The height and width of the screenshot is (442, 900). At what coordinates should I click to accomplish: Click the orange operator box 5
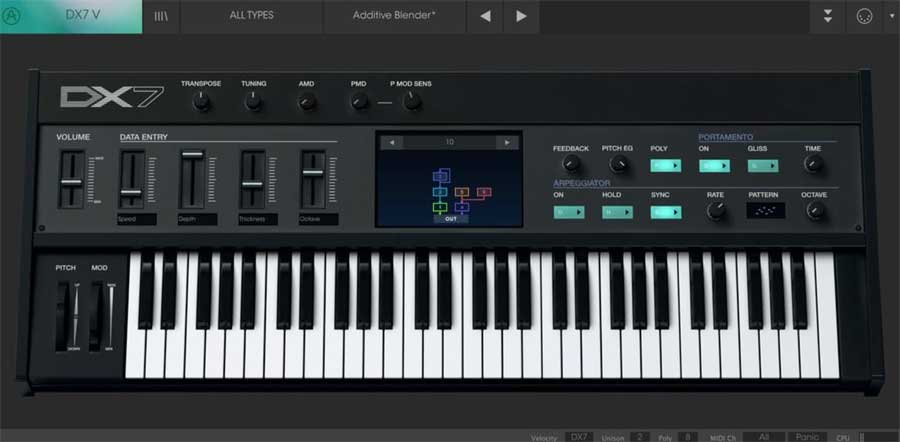(462, 192)
